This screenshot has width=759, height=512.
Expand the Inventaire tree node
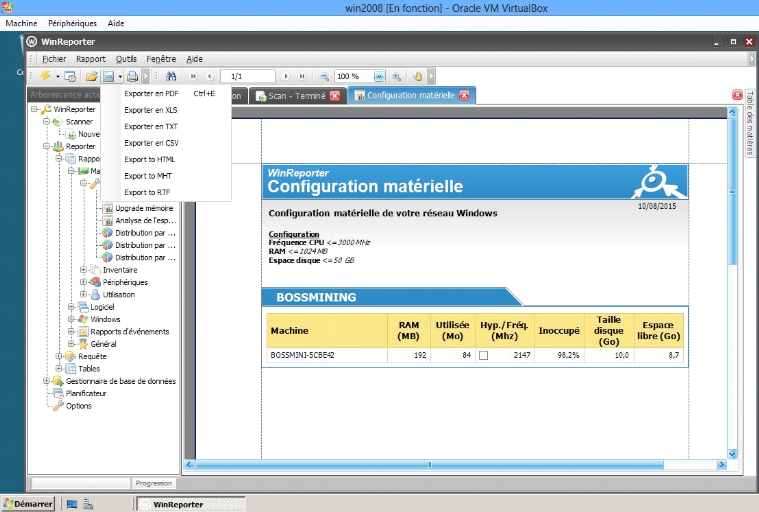[84, 270]
